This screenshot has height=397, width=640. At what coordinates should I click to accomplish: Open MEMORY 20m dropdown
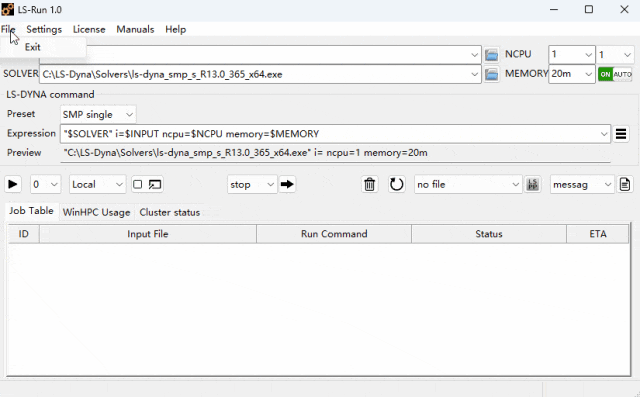click(x=571, y=74)
